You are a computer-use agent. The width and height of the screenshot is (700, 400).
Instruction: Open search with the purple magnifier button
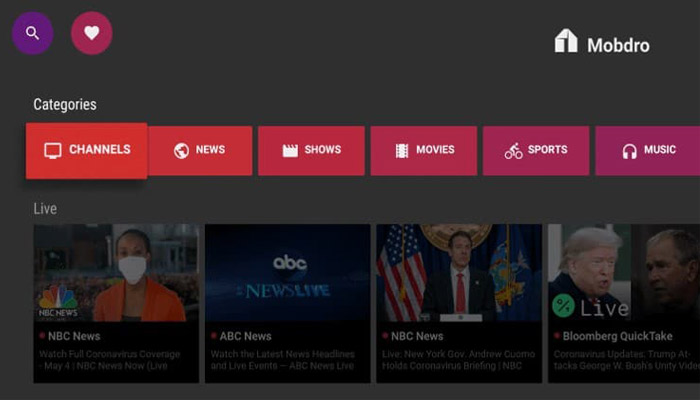(x=33, y=33)
